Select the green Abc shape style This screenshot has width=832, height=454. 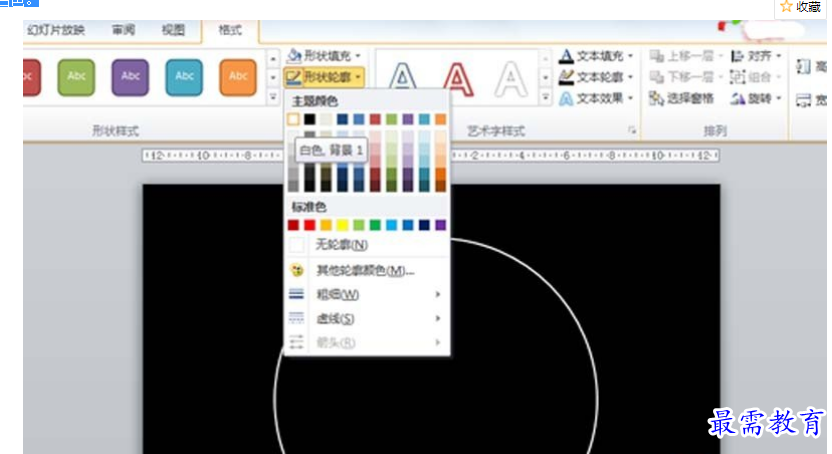pyautogui.click(x=76, y=77)
